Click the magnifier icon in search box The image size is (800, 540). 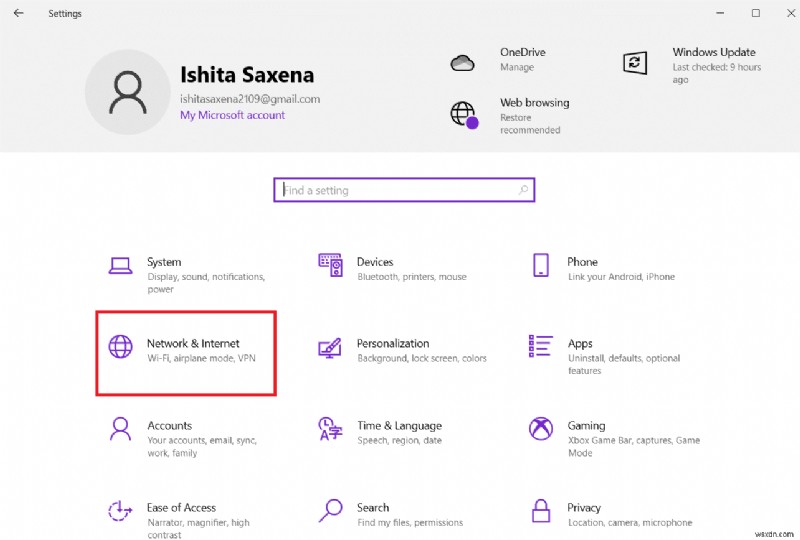523,190
